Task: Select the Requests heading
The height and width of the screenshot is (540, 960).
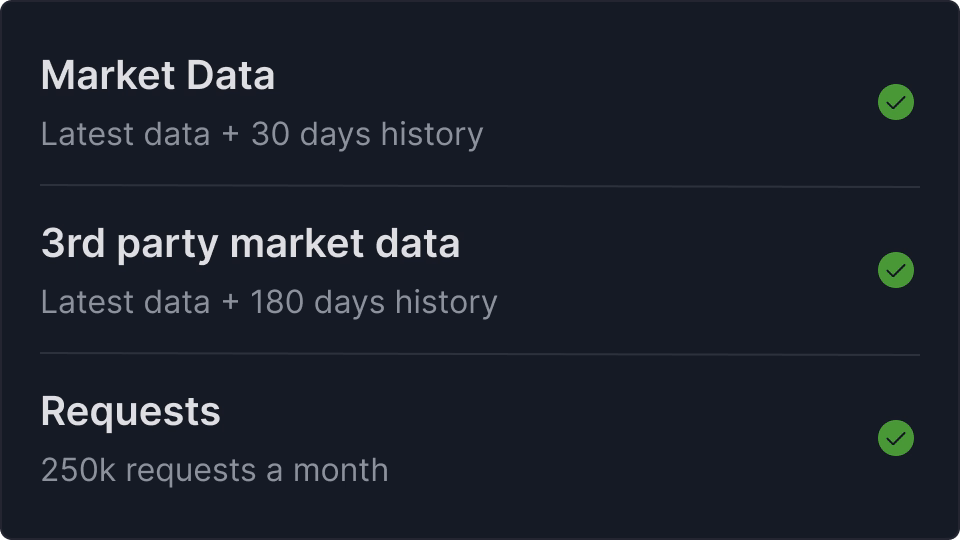Action: [130, 412]
